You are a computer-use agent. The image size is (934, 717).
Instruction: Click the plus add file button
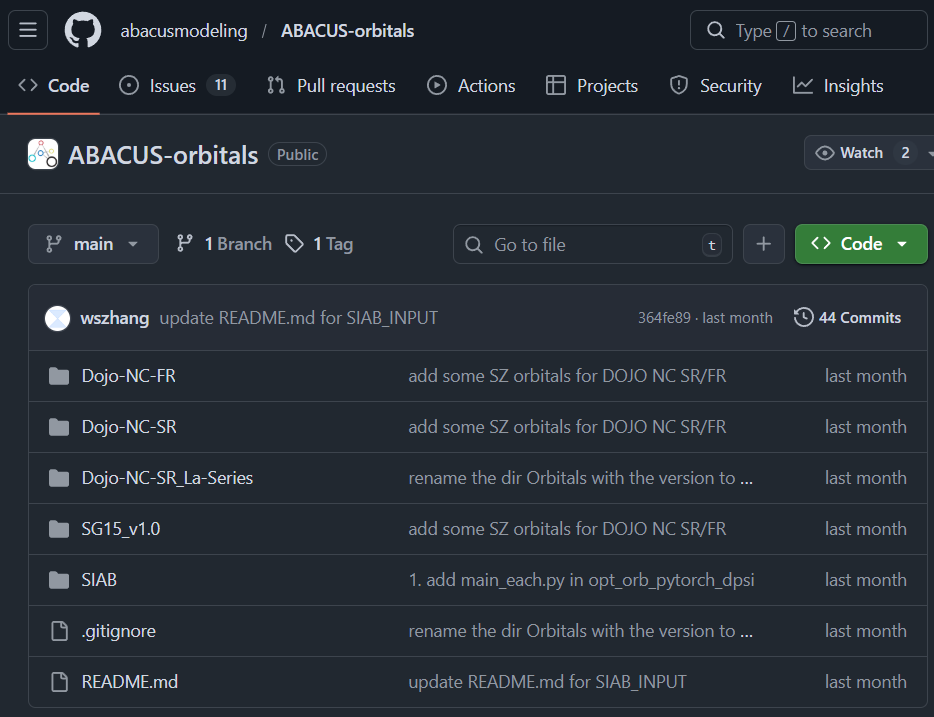click(764, 244)
